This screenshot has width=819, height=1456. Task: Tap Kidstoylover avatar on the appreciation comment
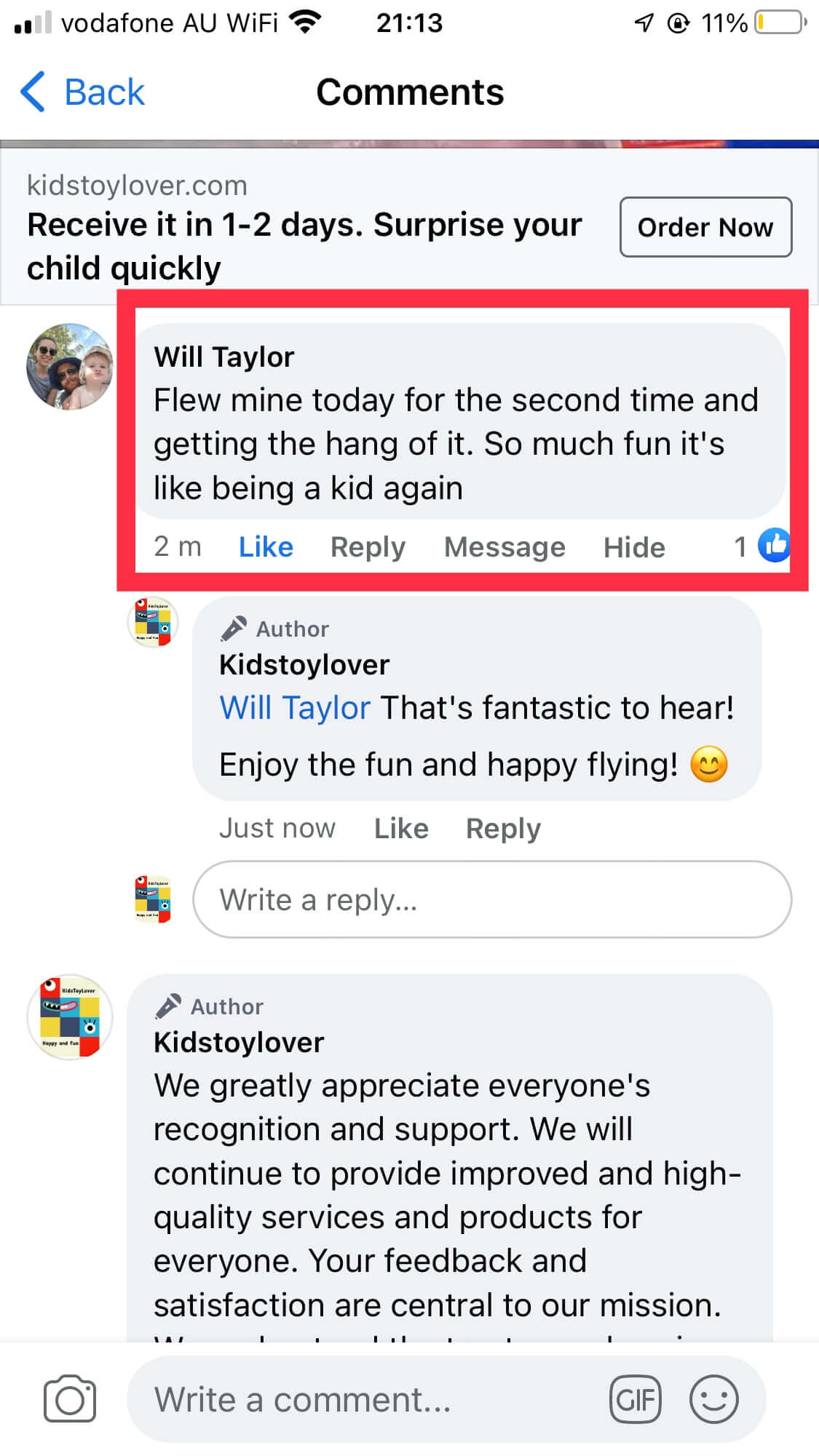pyautogui.click(x=70, y=1017)
